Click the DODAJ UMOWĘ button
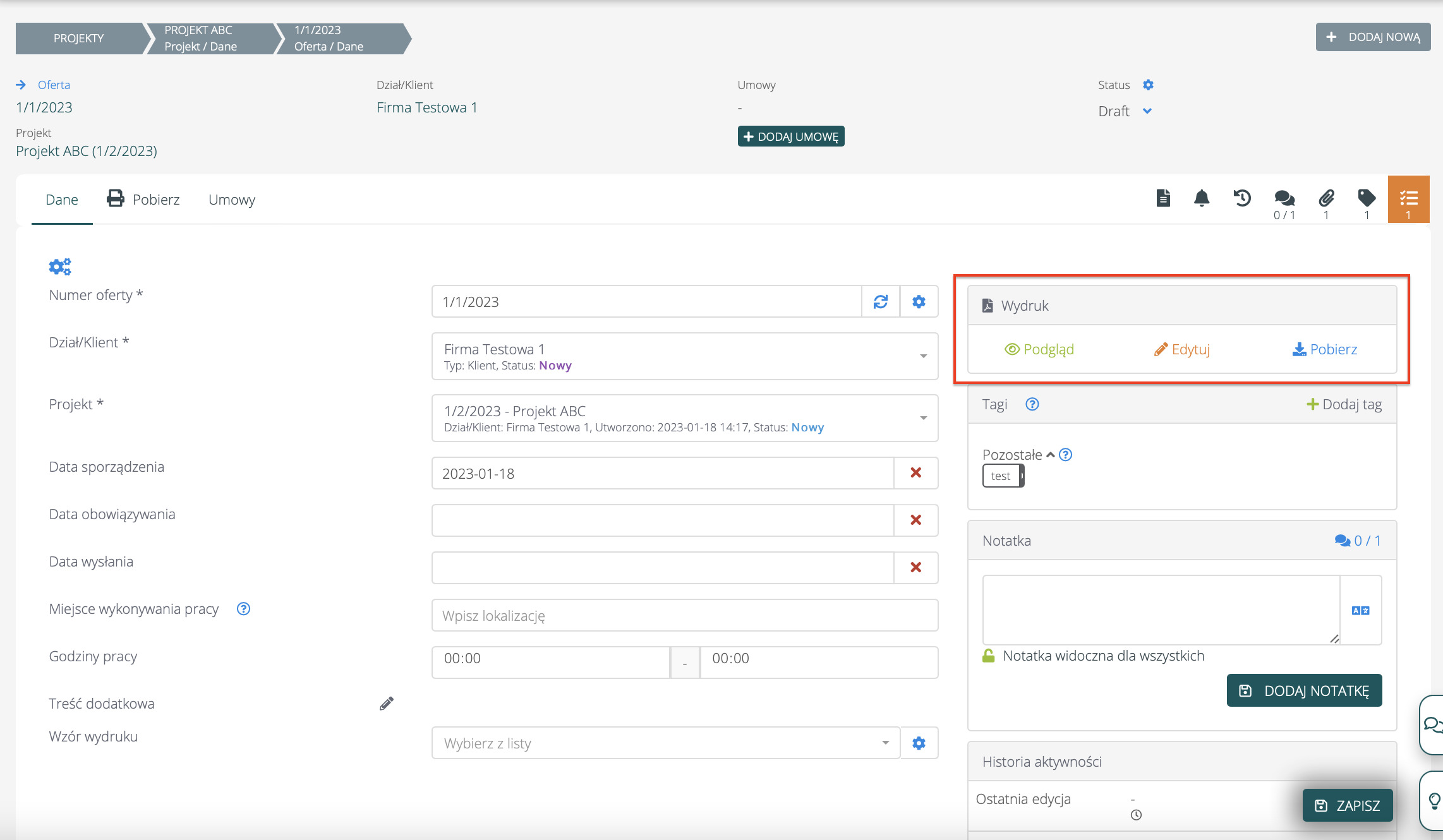 (790, 136)
